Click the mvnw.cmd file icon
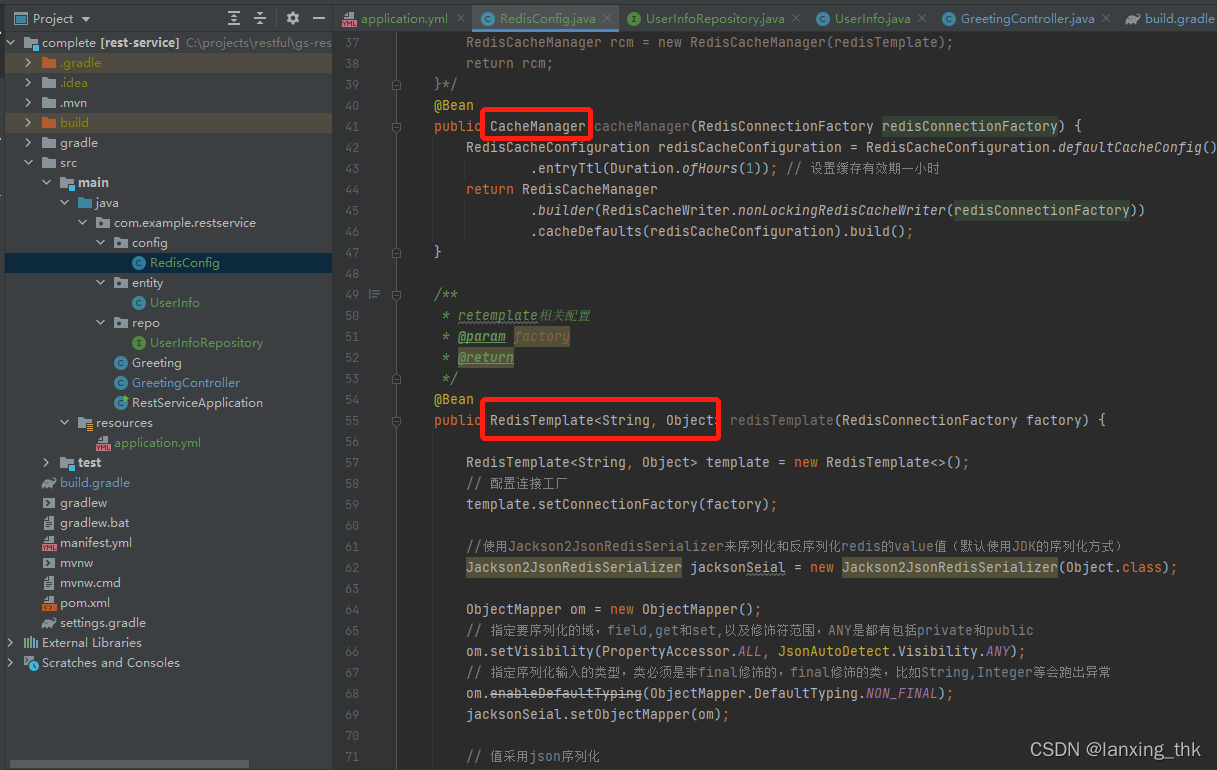This screenshot has width=1217, height=770. (49, 583)
